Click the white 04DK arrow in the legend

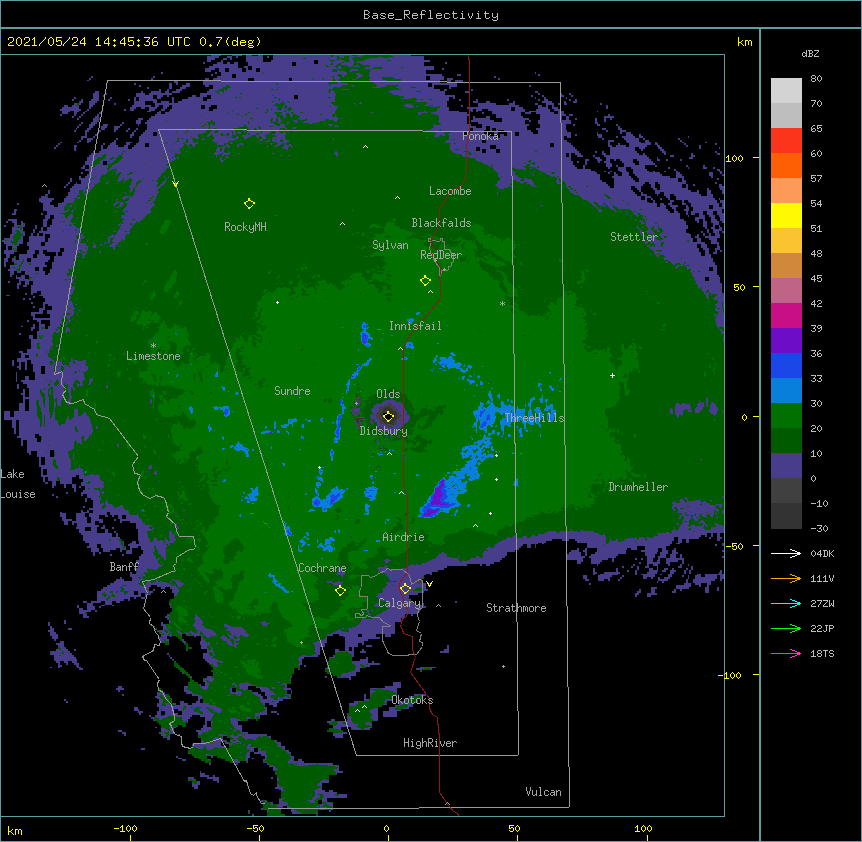pos(786,553)
